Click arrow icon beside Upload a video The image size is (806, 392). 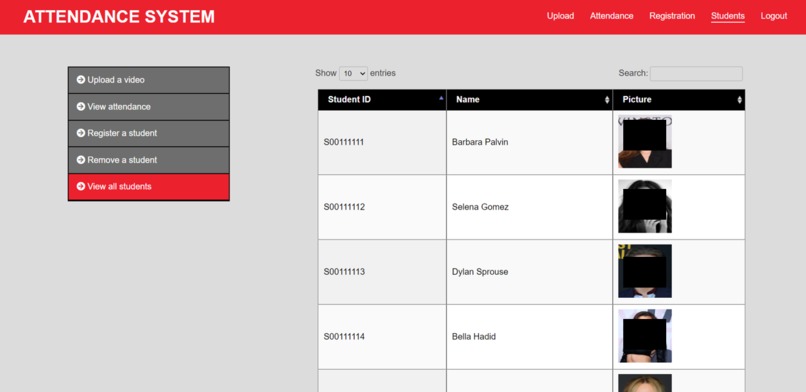click(81, 80)
